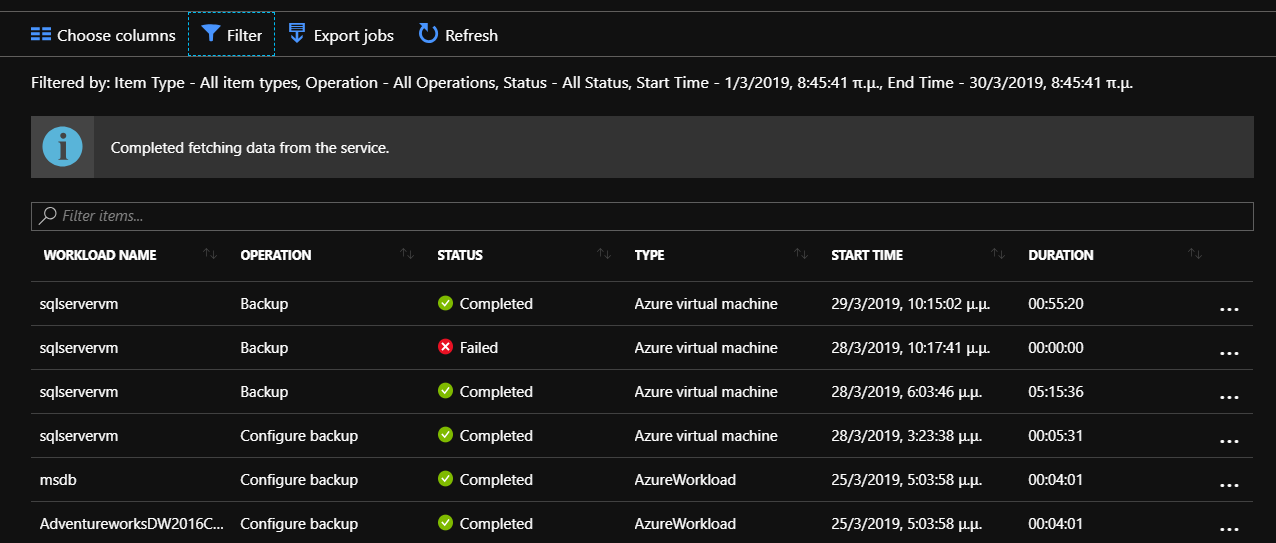
Task: Click the Filter items search field
Action: tap(642, 216)
